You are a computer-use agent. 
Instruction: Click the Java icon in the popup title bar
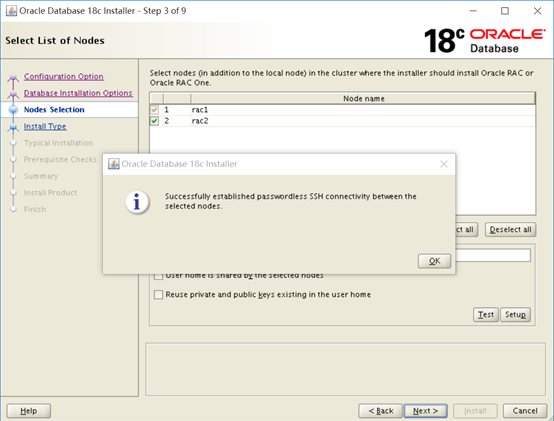tap(113, 164)
